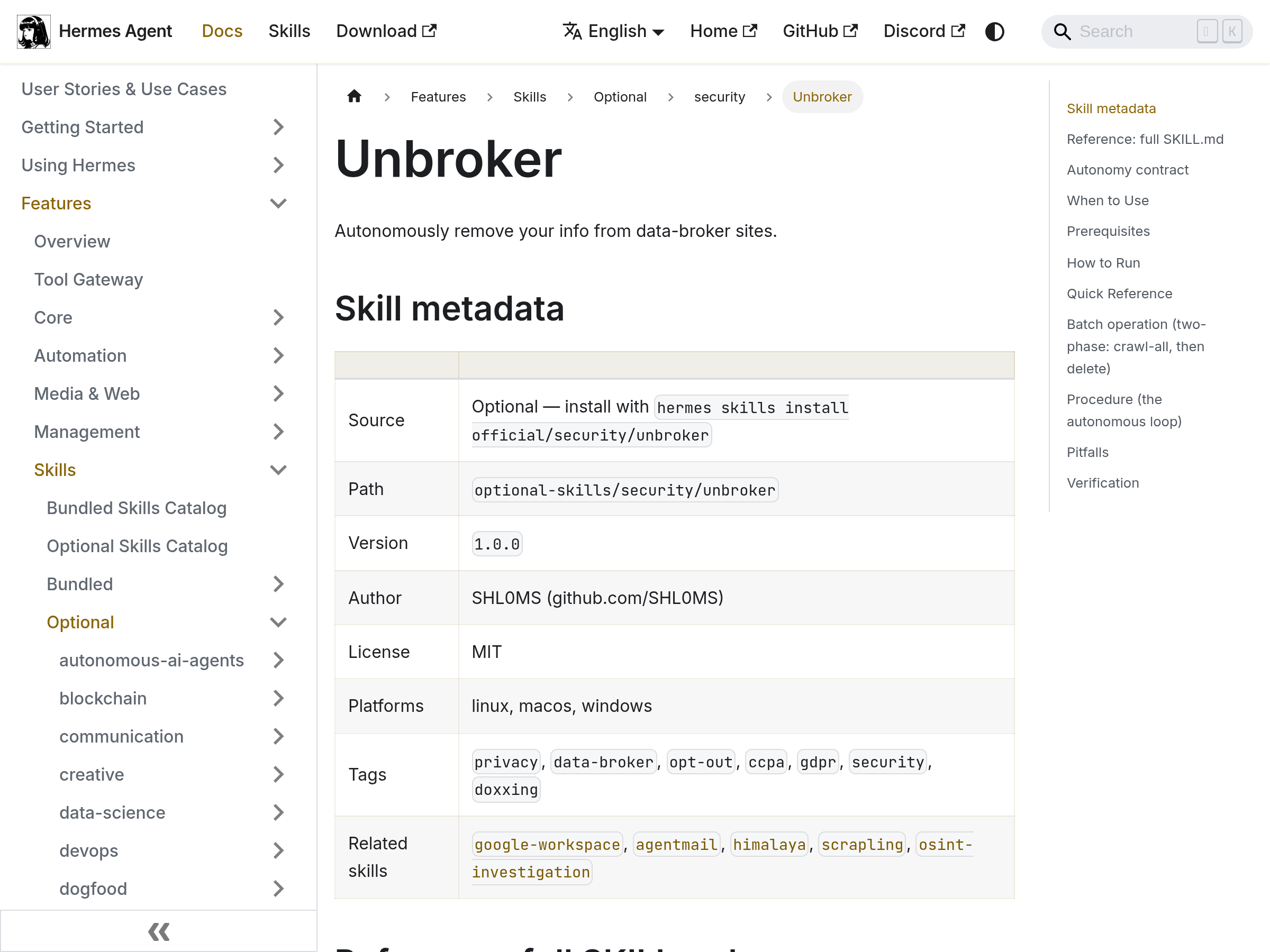
Task: Open the scrapling related skill
Action: click(x=862, y=844)
